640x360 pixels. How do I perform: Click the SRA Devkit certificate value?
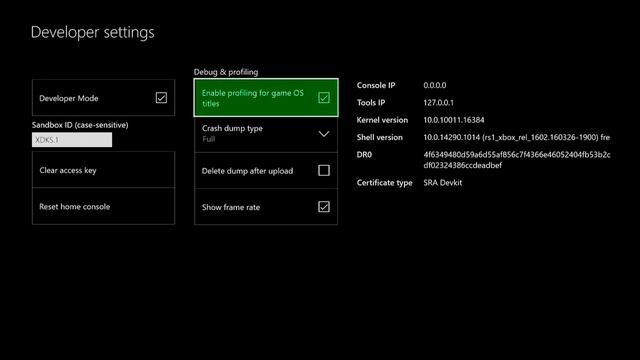click(443, 182)
